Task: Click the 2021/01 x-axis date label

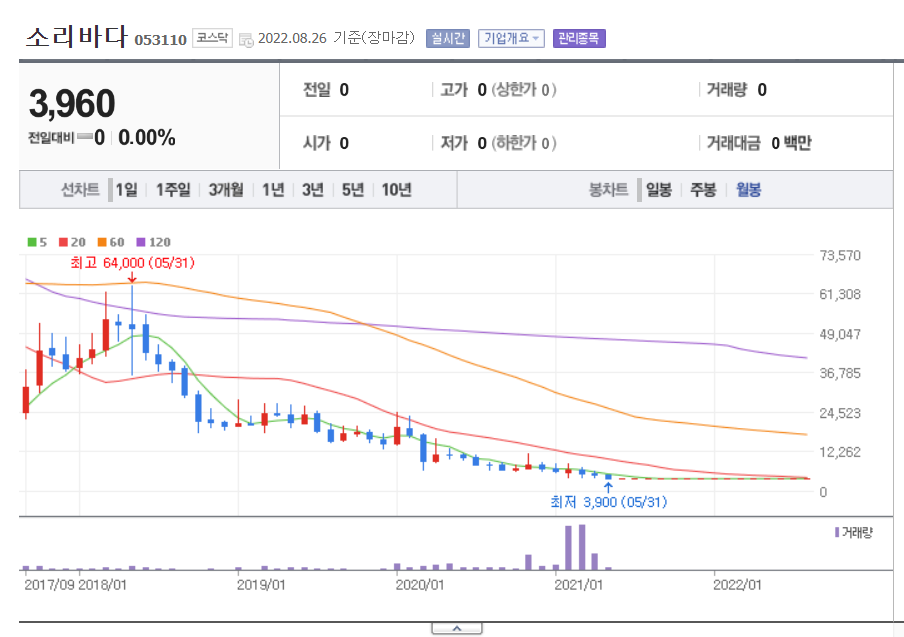Action: click(x=578, y=585)
